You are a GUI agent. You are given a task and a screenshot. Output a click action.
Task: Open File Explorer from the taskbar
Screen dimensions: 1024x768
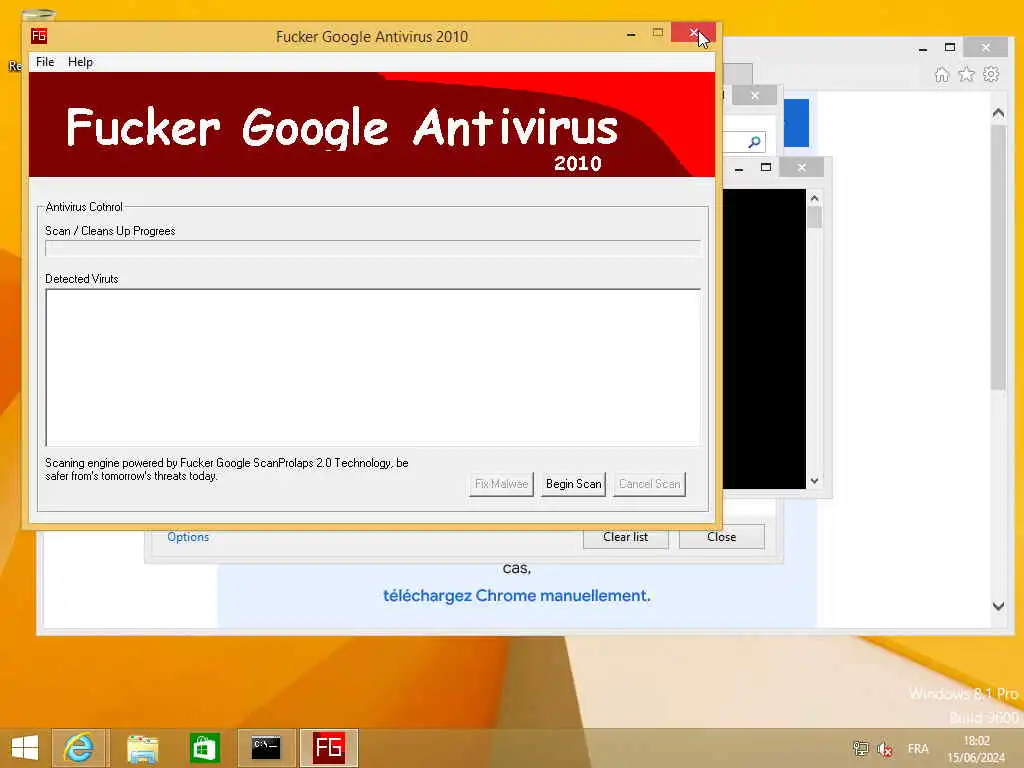coord(142,748)
